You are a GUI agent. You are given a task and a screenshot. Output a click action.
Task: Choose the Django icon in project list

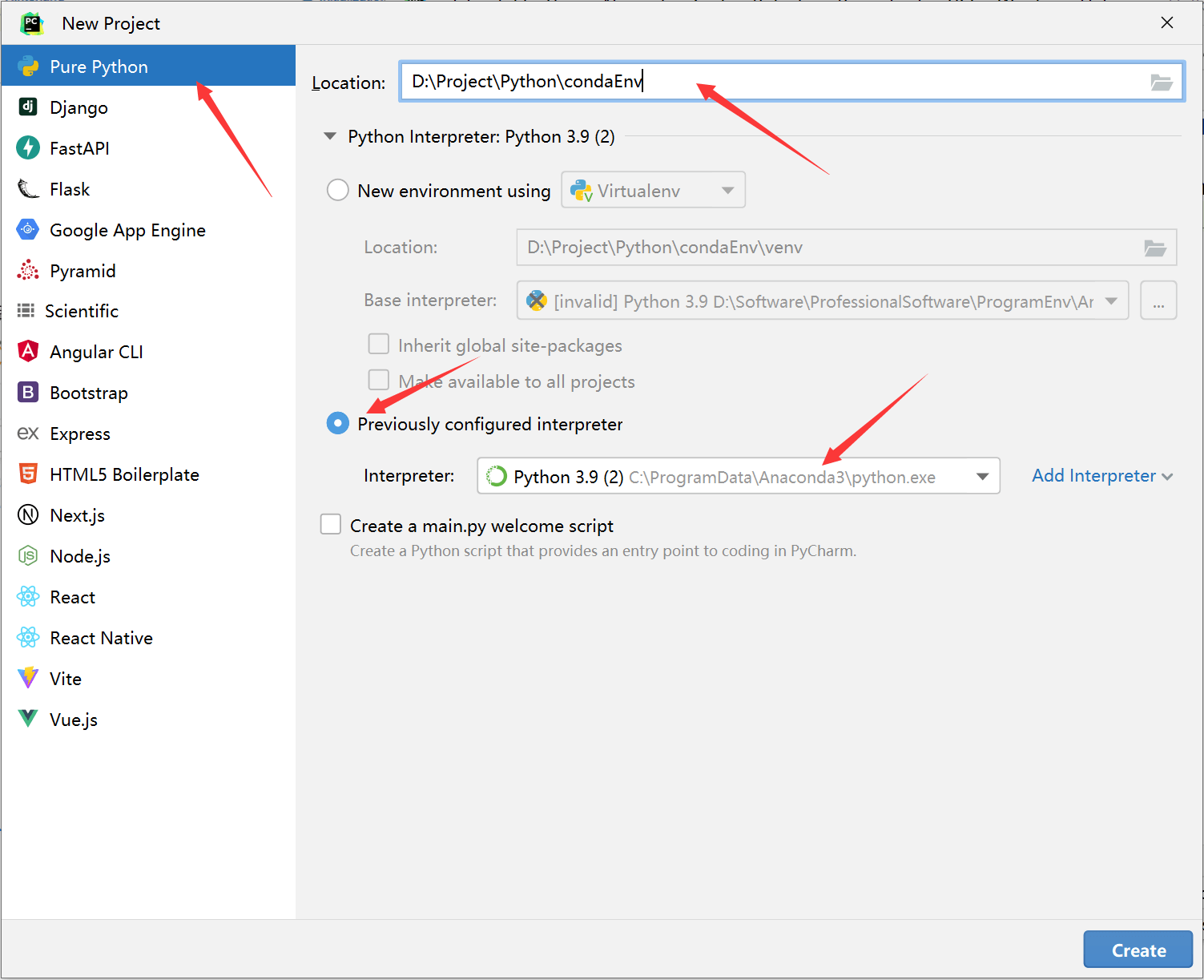[x=28, y=107]
